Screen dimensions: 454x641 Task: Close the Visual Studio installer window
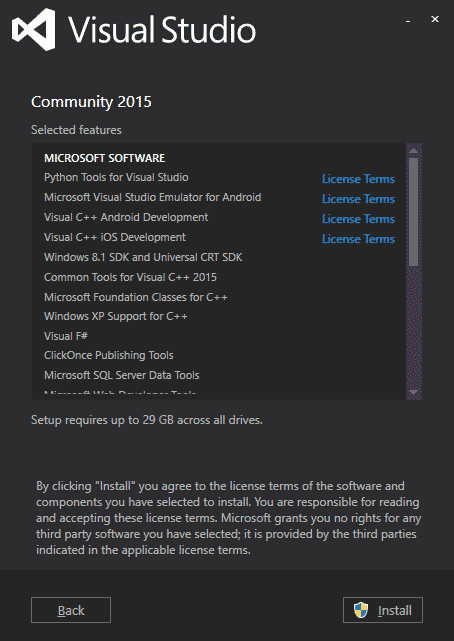(x=435, y=19)
